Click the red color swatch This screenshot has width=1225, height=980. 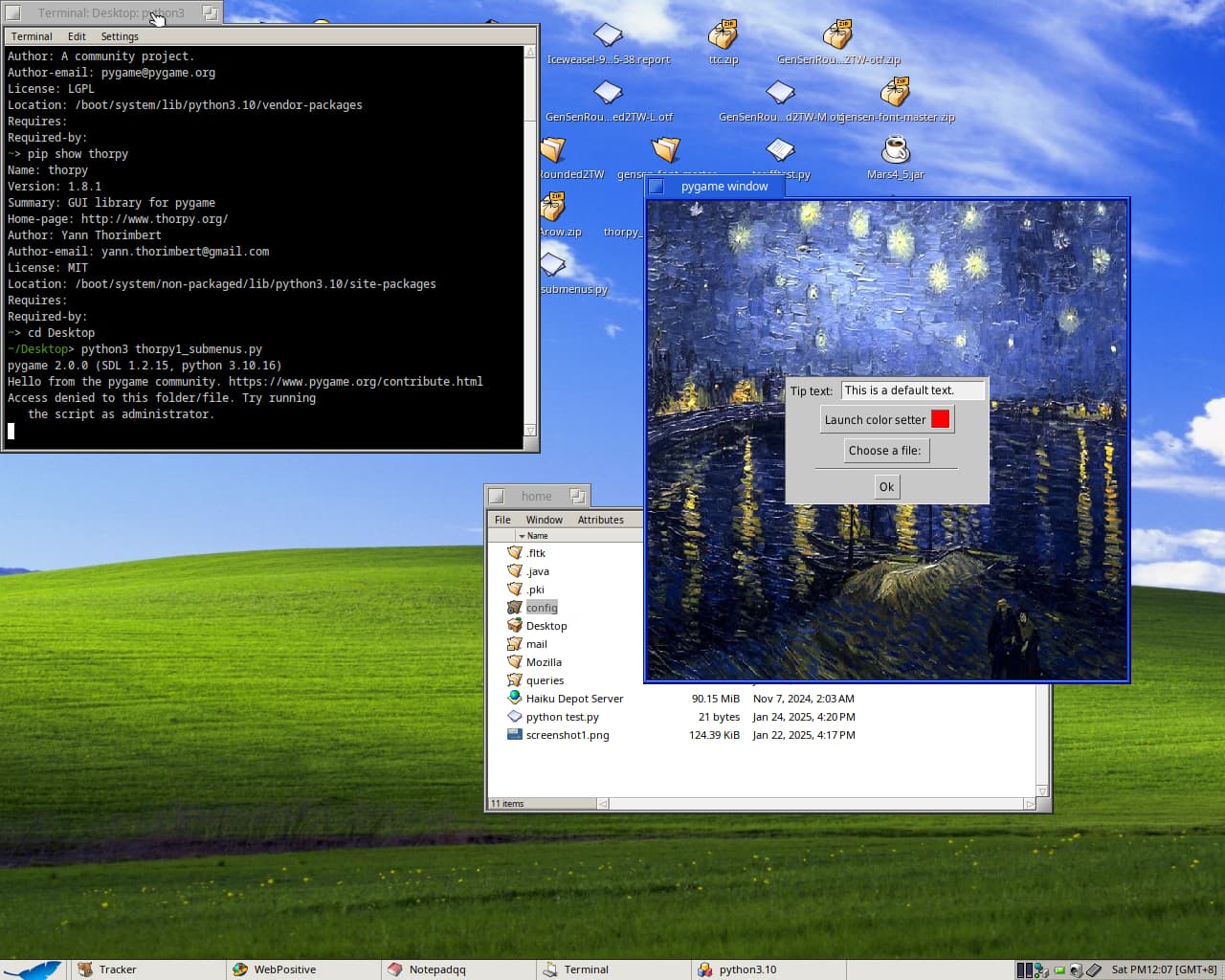940,419
